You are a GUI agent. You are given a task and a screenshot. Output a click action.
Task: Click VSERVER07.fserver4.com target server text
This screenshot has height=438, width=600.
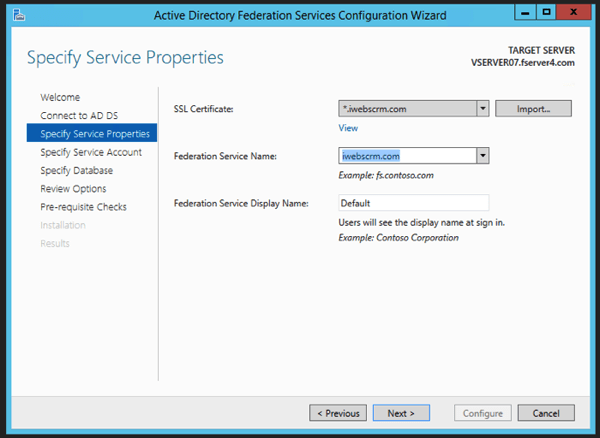pyautogui.click(x=523, y=63)
